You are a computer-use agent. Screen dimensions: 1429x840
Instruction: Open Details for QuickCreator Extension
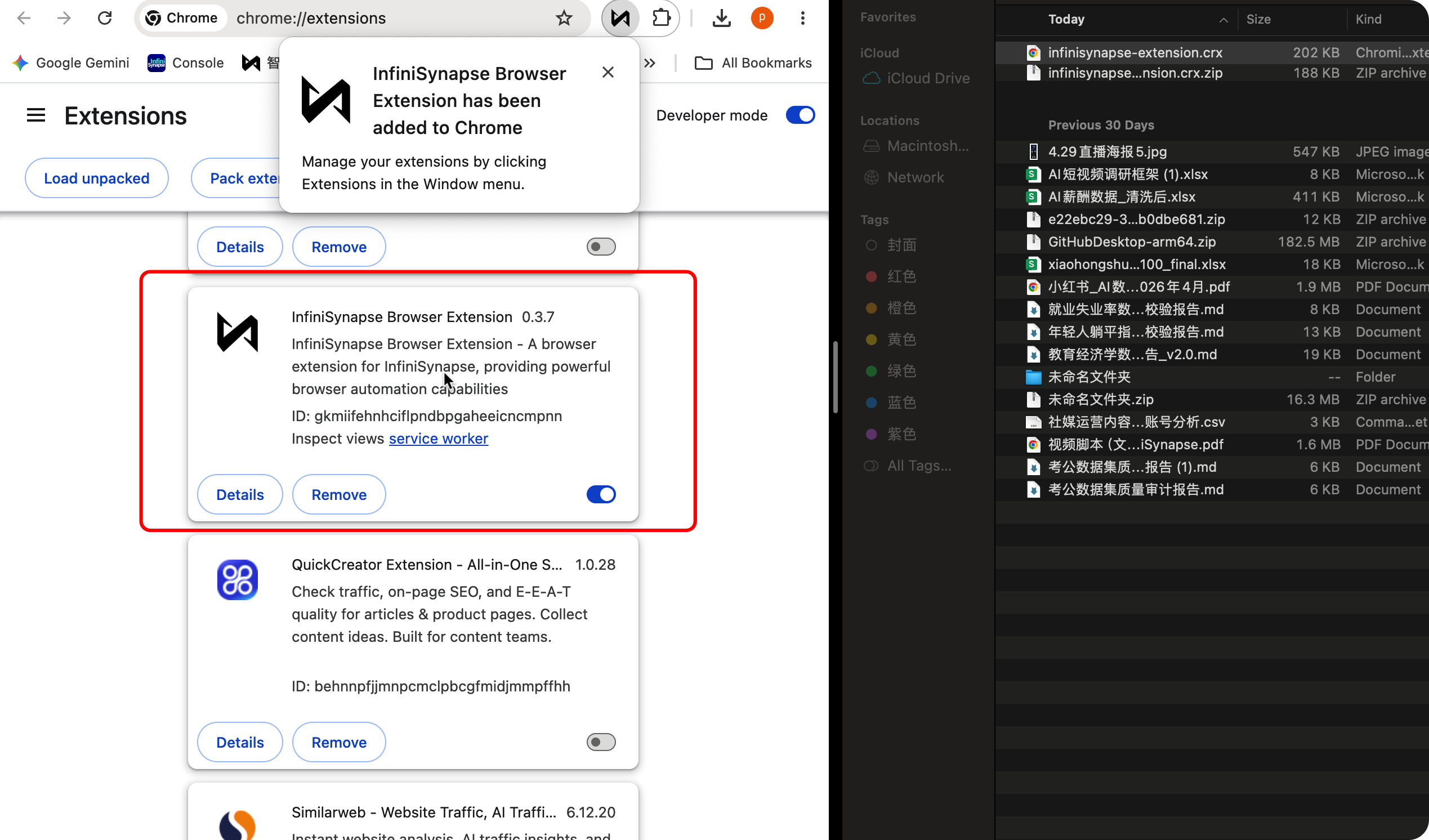[x=240, y=742]
